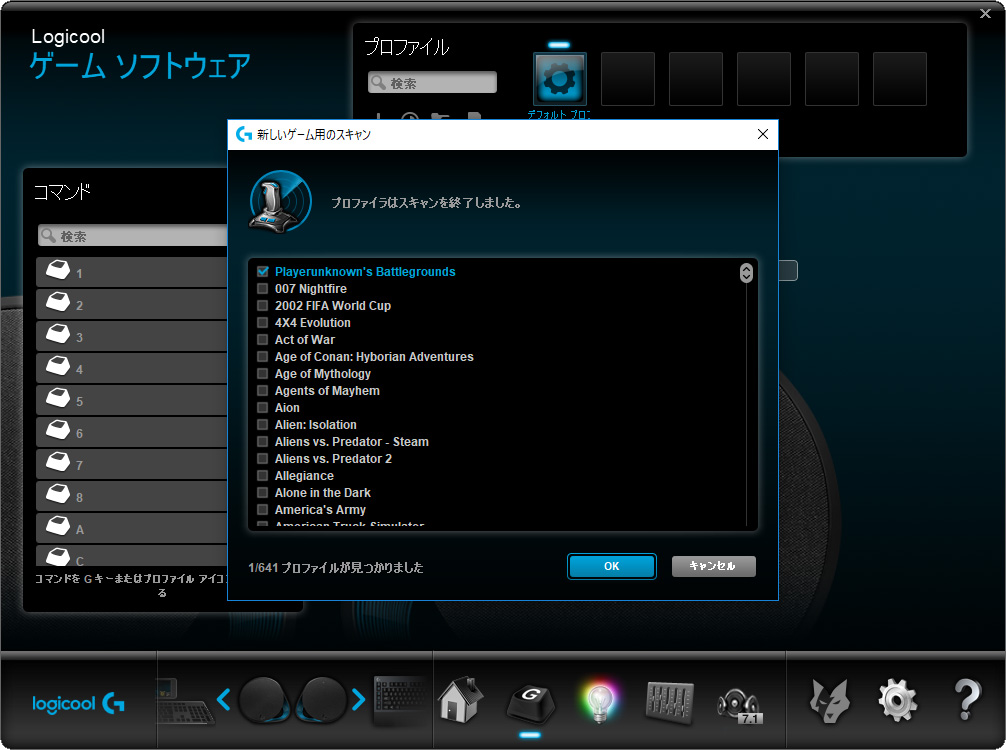Click the デフォルト プロ profile label

coord(559,114)
